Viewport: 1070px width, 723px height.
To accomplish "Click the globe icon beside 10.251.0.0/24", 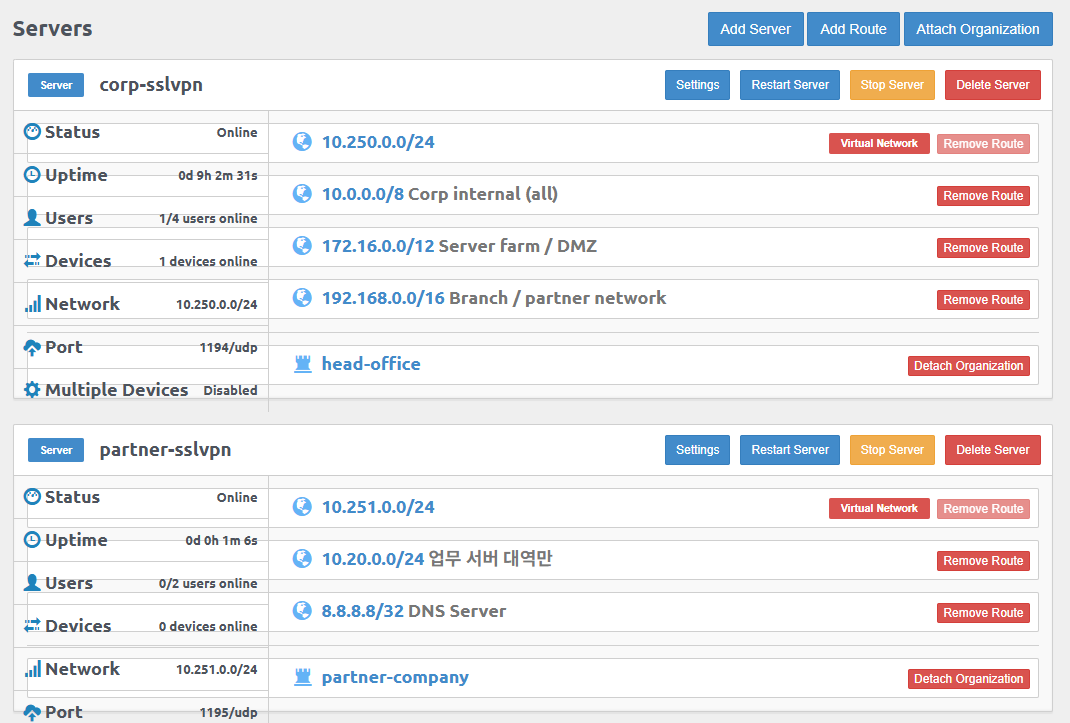I will (302, 507).
